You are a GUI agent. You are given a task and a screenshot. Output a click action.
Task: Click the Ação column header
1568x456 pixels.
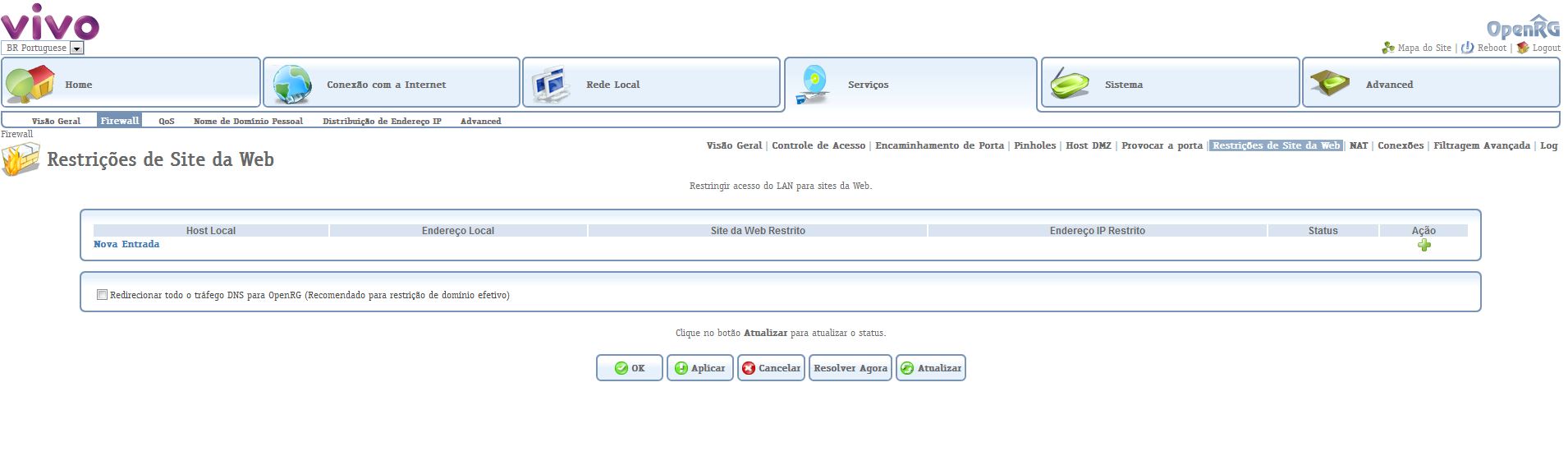pyautogui.click(x=1424, y=231)
